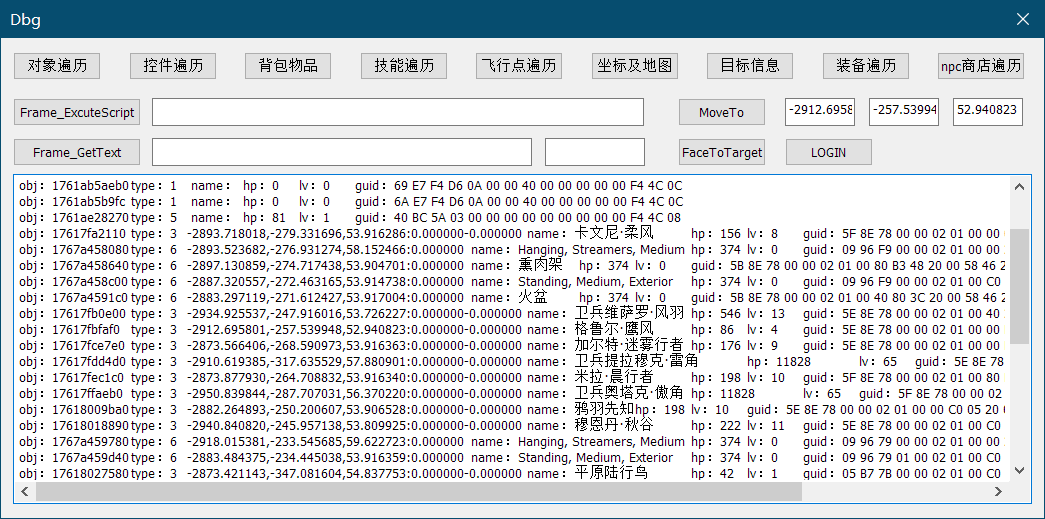Run 装备遍历 equipment traversal

point(866,66)
